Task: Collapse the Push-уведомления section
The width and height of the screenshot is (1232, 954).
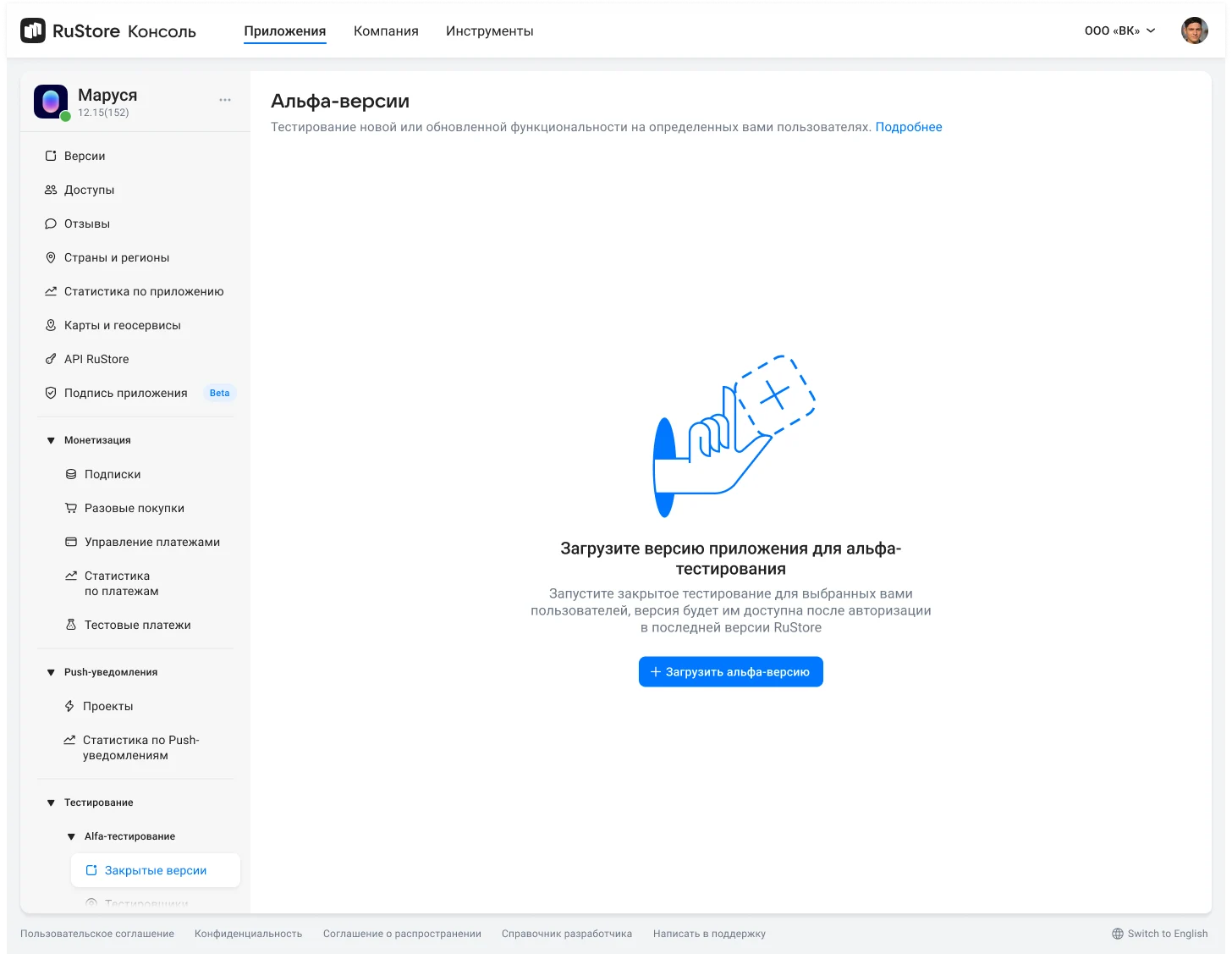Action: pos(51,672)
